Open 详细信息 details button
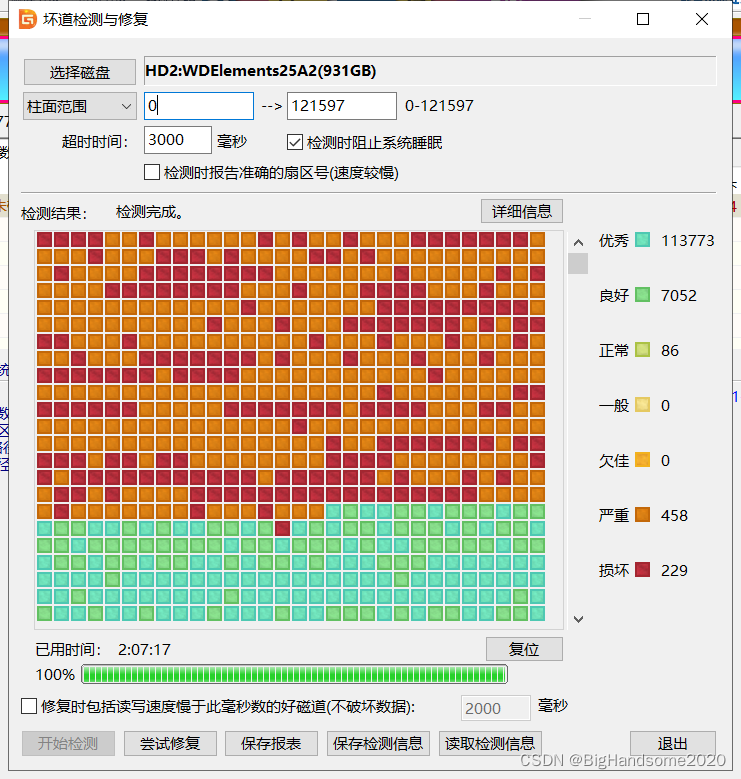741x779 pixels. click(521, 212)
